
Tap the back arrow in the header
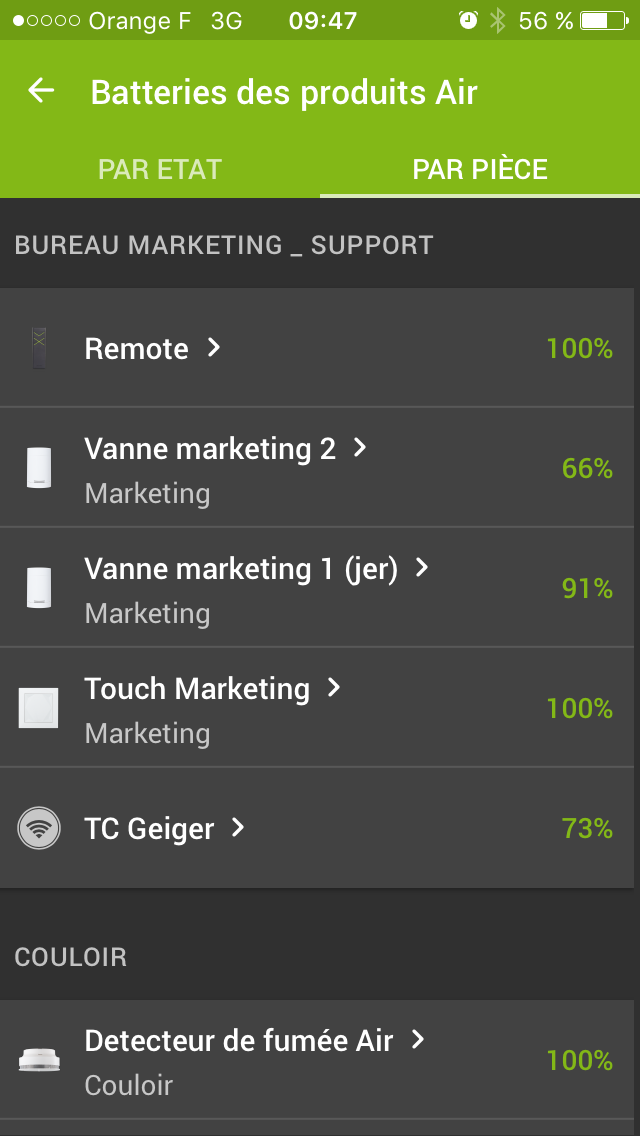point(41,92)
